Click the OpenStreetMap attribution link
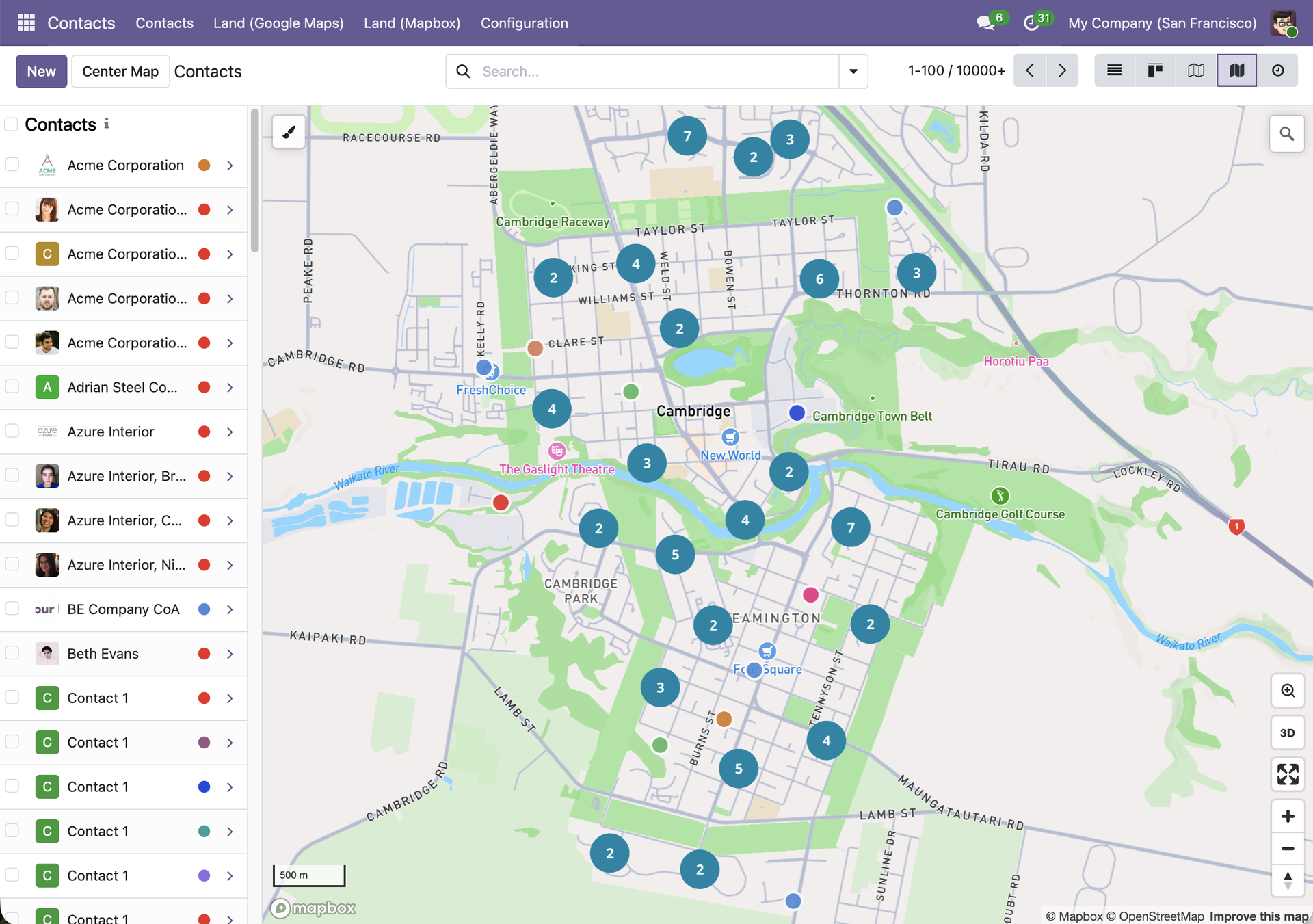 click(x=1155, y=916)
